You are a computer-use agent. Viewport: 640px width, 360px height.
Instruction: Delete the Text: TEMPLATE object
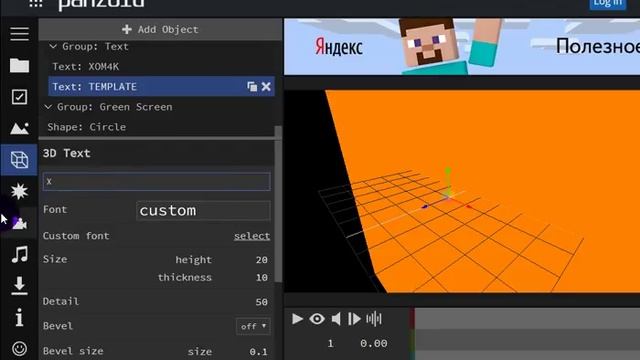[266, 87]
